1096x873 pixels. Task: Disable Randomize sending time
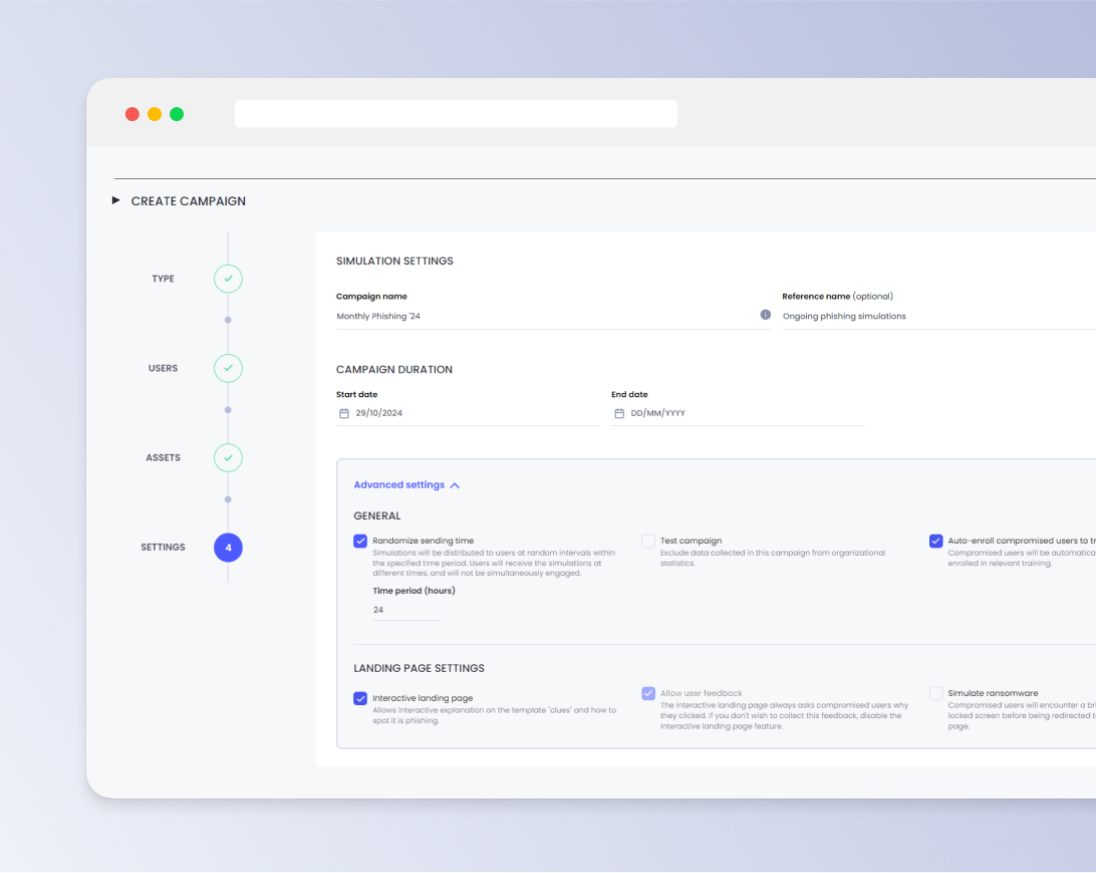point(360,541)
